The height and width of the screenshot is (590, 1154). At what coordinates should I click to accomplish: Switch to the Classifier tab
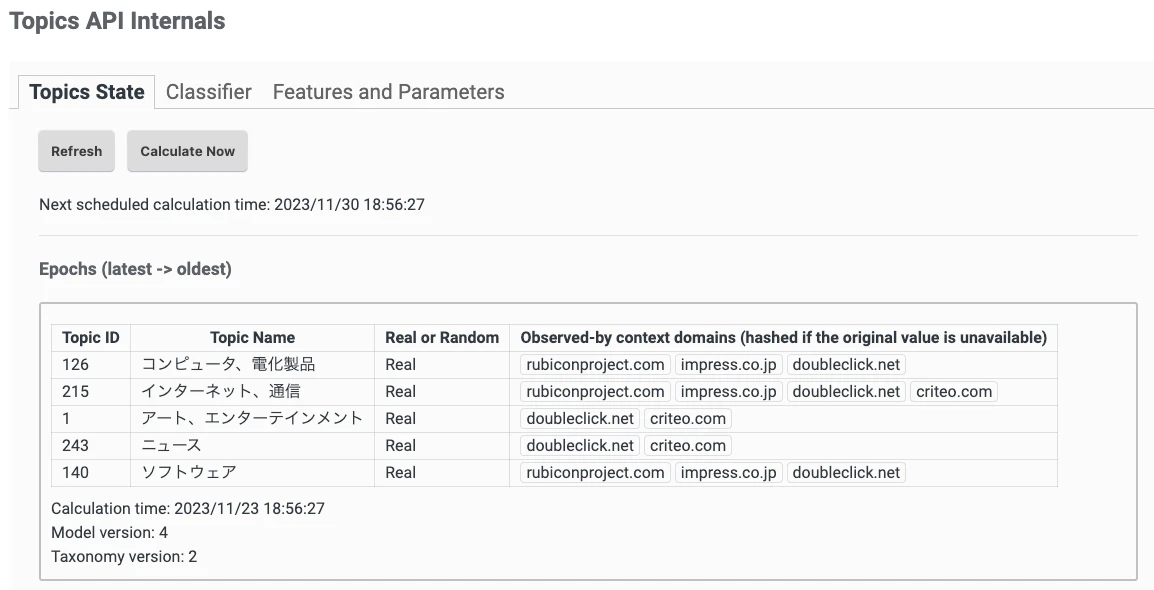(x=208, y=92)
